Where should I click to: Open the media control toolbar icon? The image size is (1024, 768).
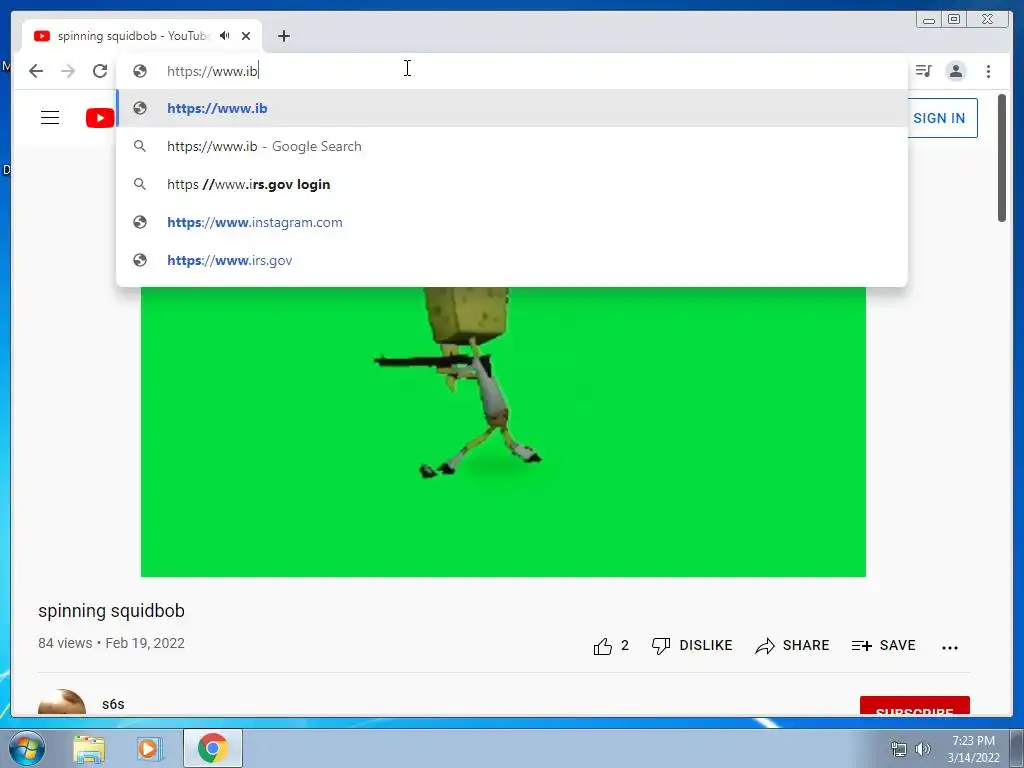pos(923,71)
